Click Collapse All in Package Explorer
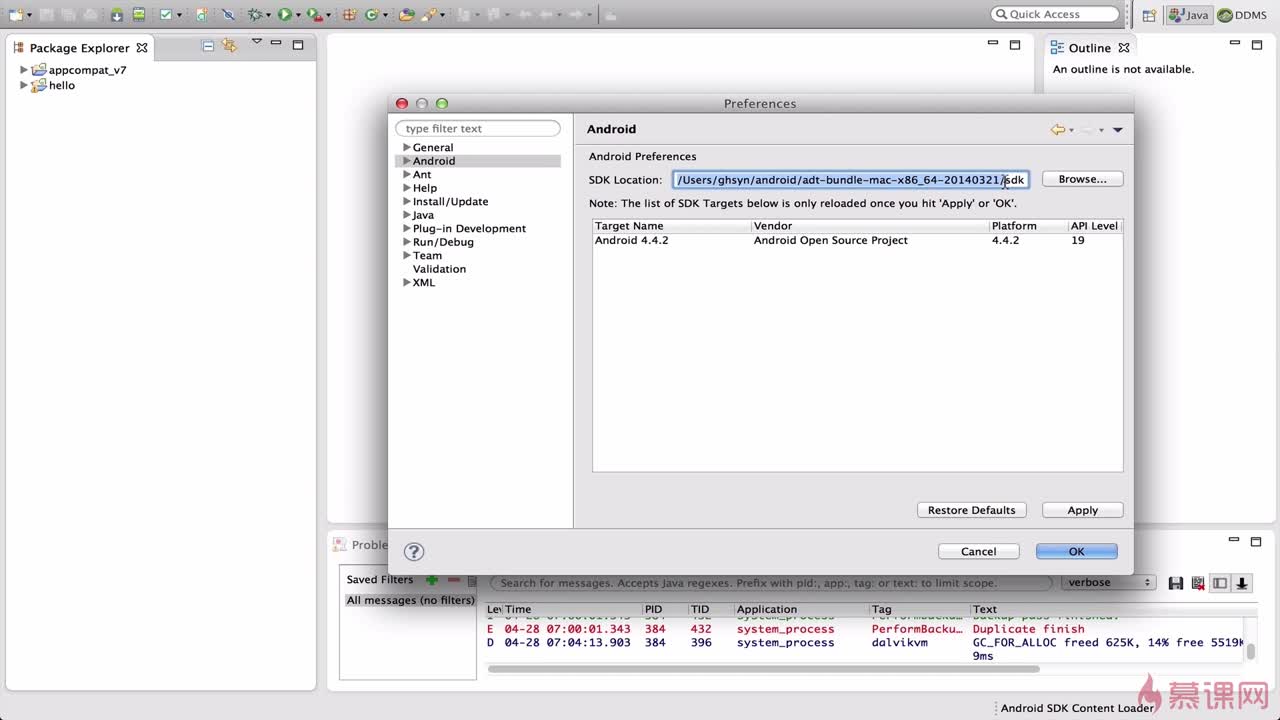The image size is (1280, 720). [x=208, y=46]
